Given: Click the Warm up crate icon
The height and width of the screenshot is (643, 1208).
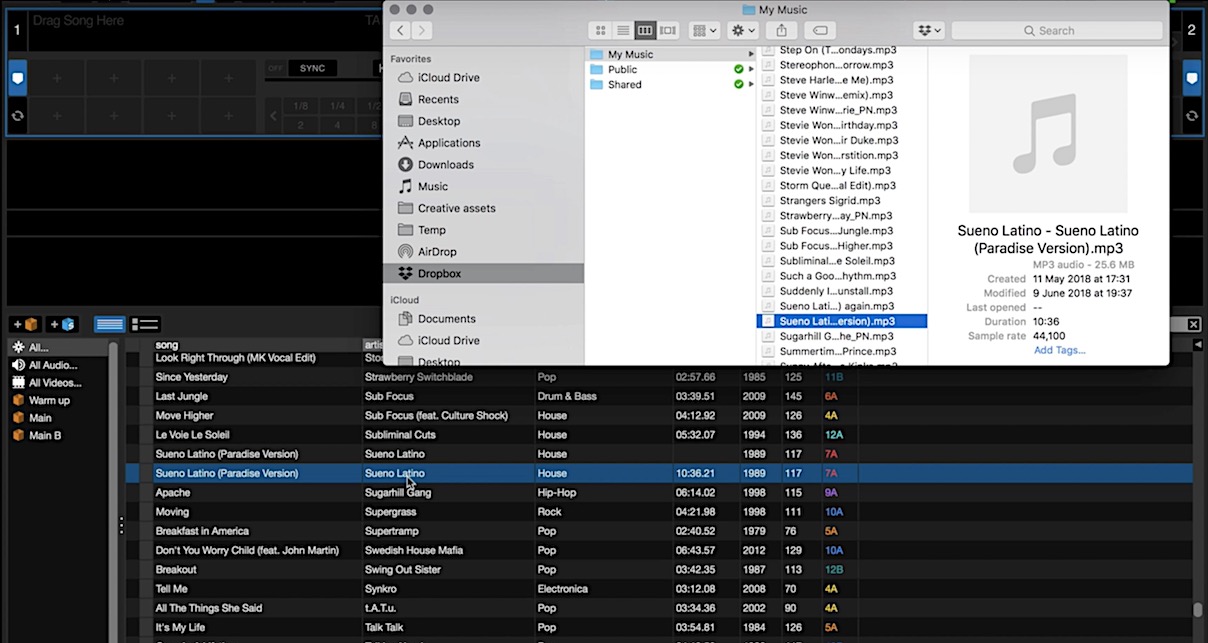Looking at the screenshot, I should click(x=20, y=401).
